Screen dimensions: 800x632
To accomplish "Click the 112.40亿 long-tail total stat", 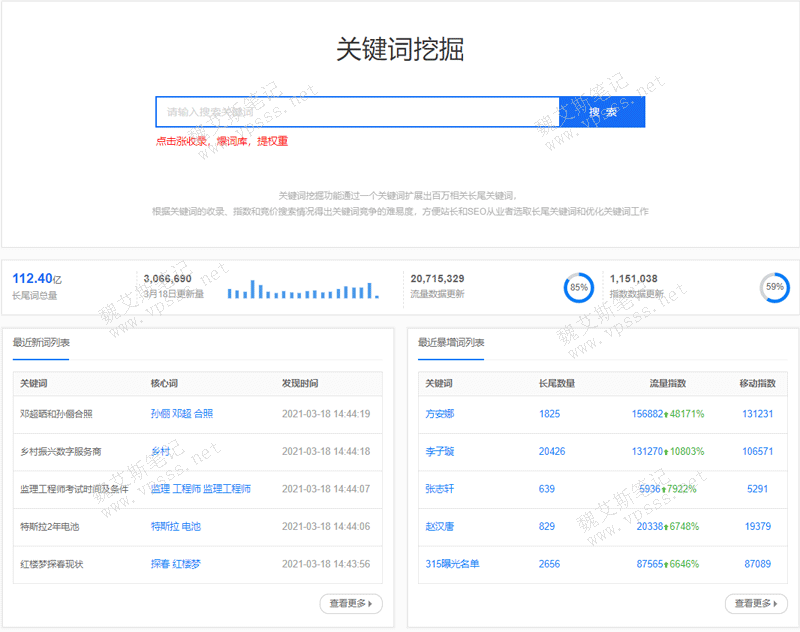I will click(x=37, y=279).
